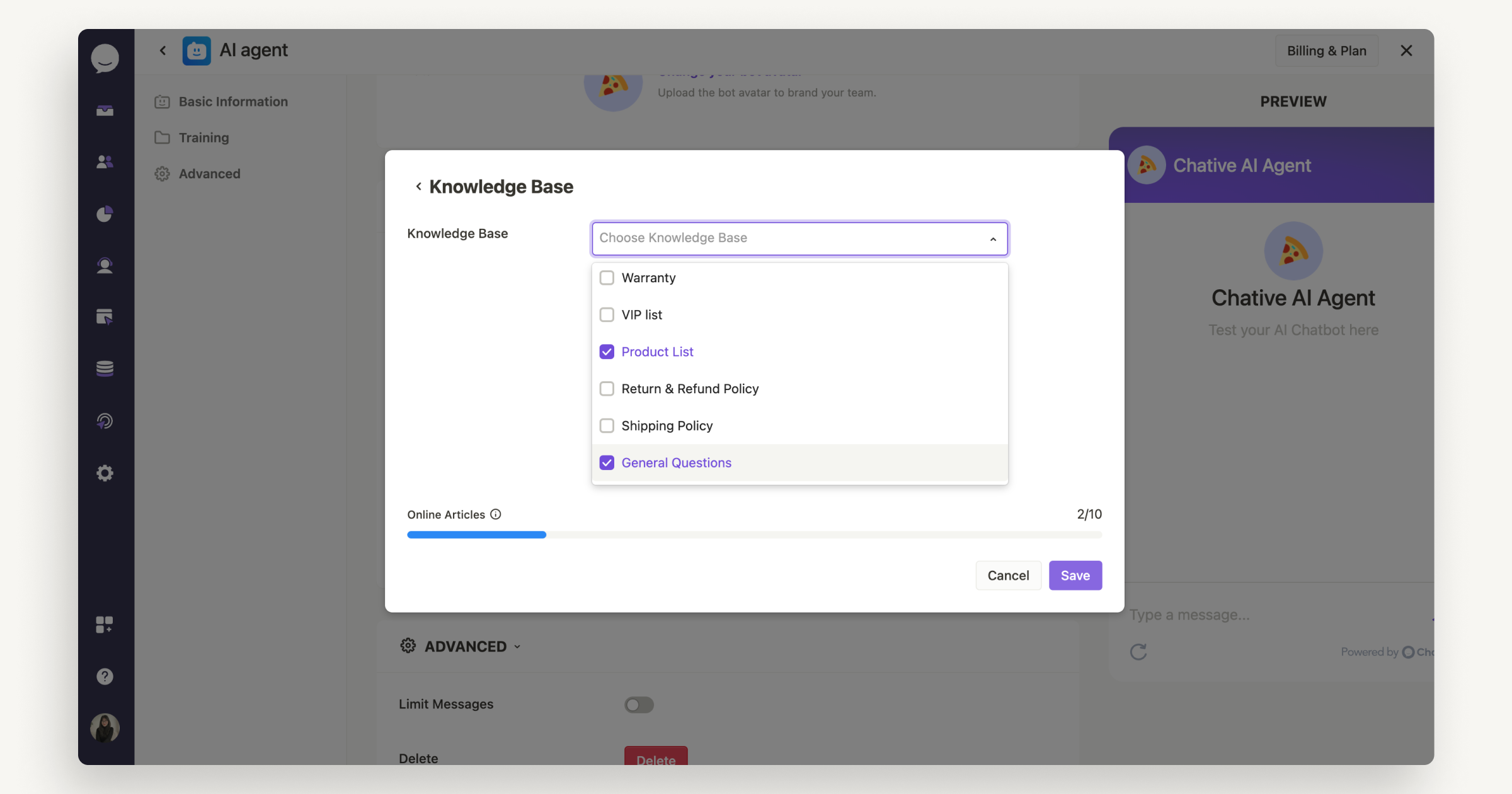Click the Cancel button to dismiss
The height and width of the screenshot is (794, 1512).
click(x=1008, y=575)
